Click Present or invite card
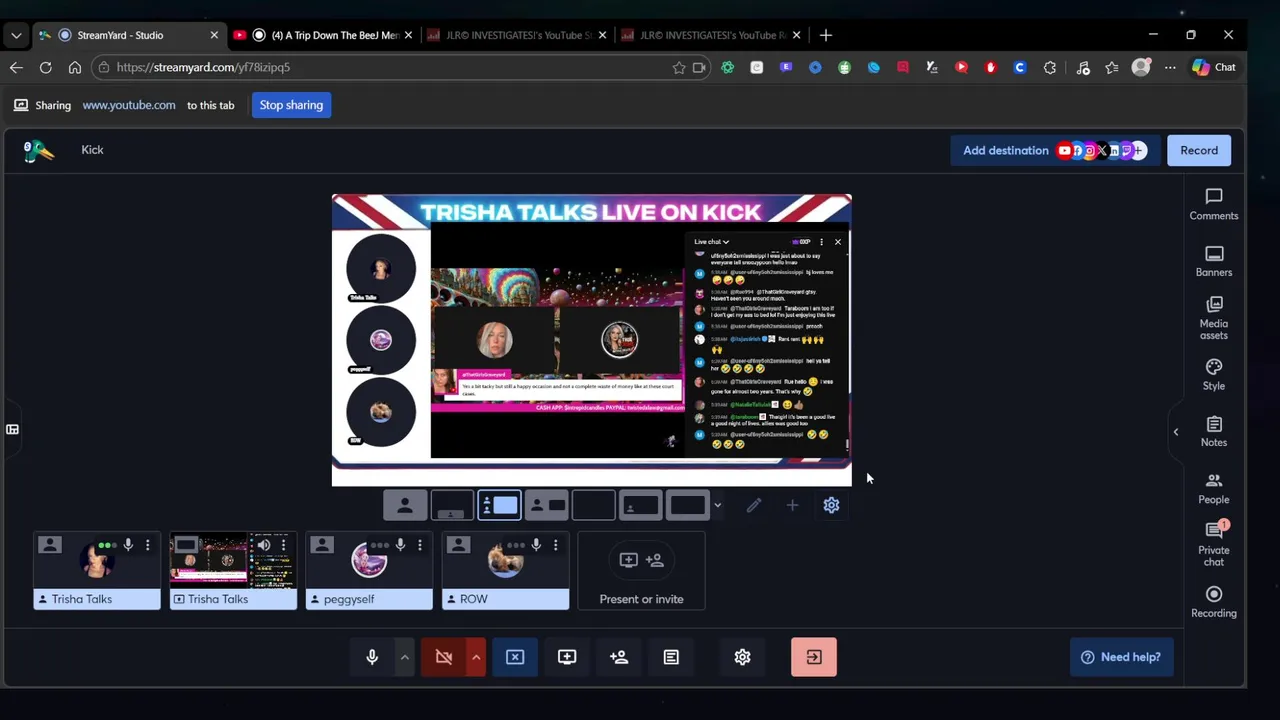The height and width of the screenshot is (720, 1280). [641, 571]
